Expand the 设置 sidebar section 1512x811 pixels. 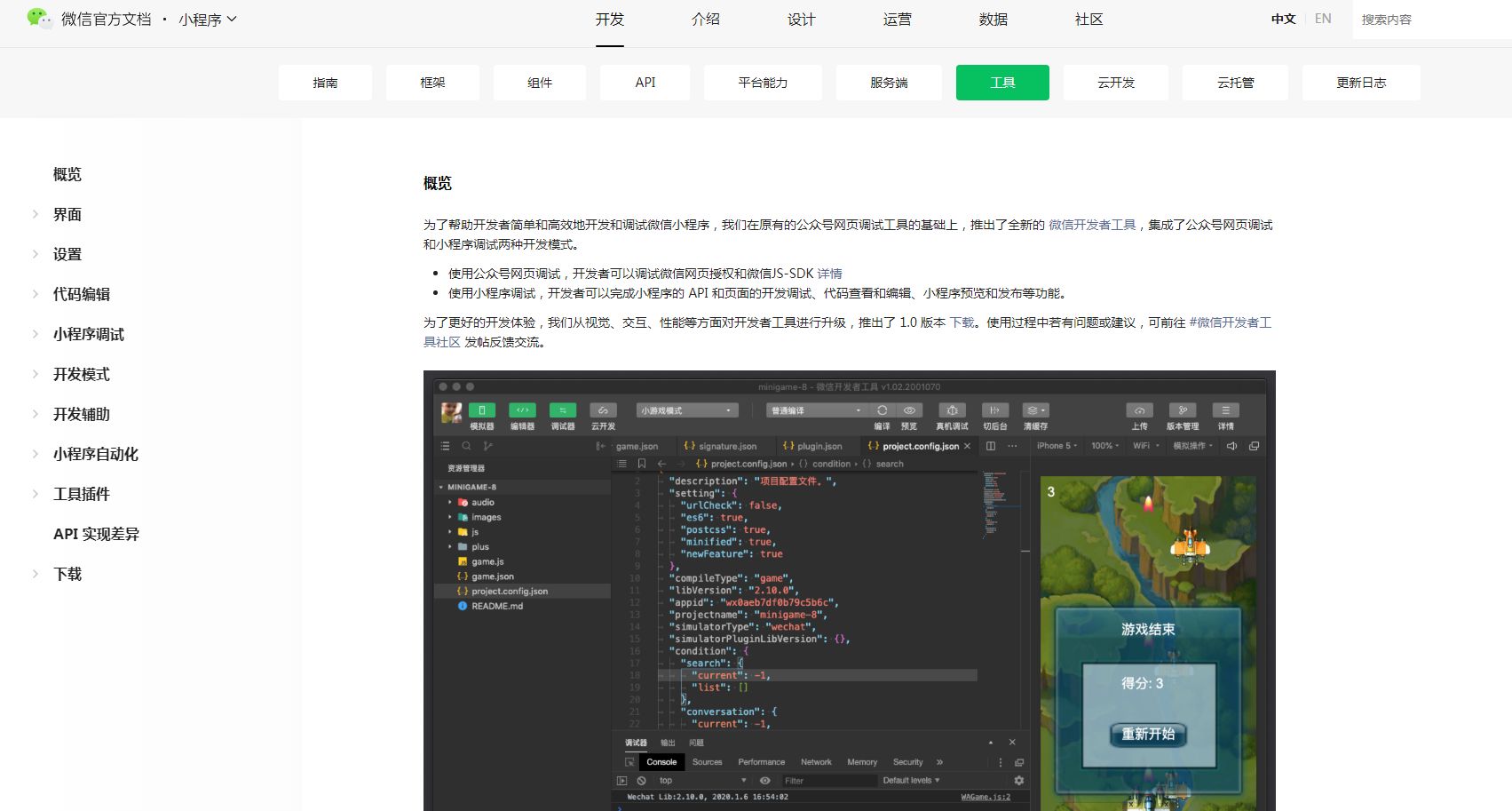[x=67, y=254]
